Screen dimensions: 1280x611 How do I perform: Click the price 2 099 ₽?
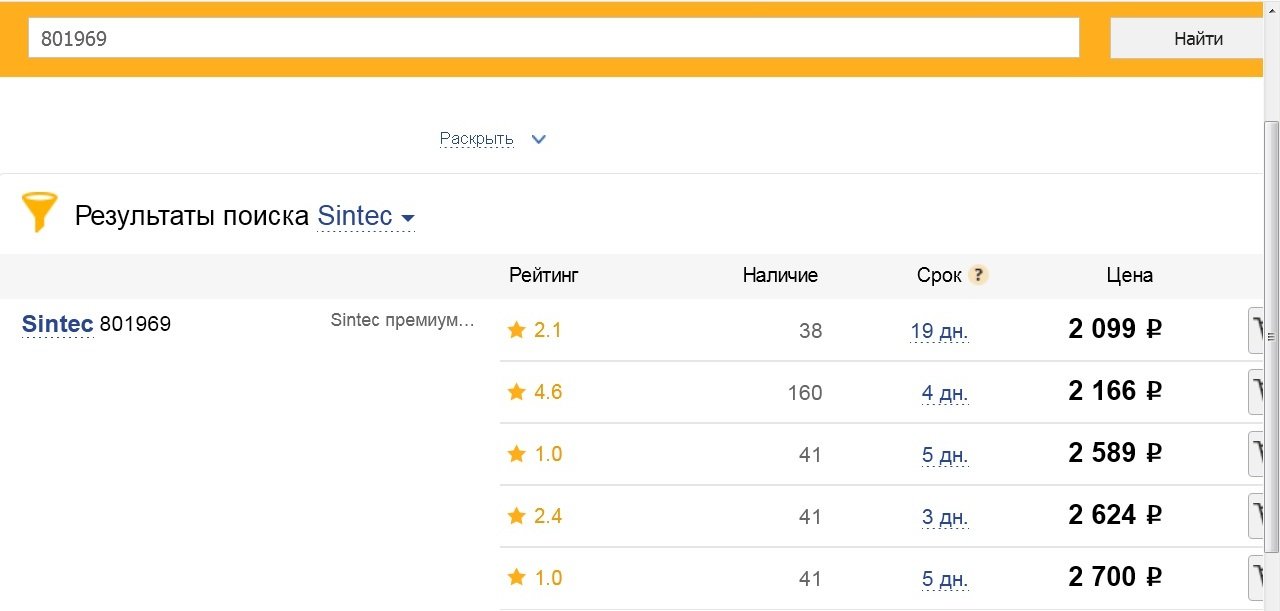click(1115, 329)
